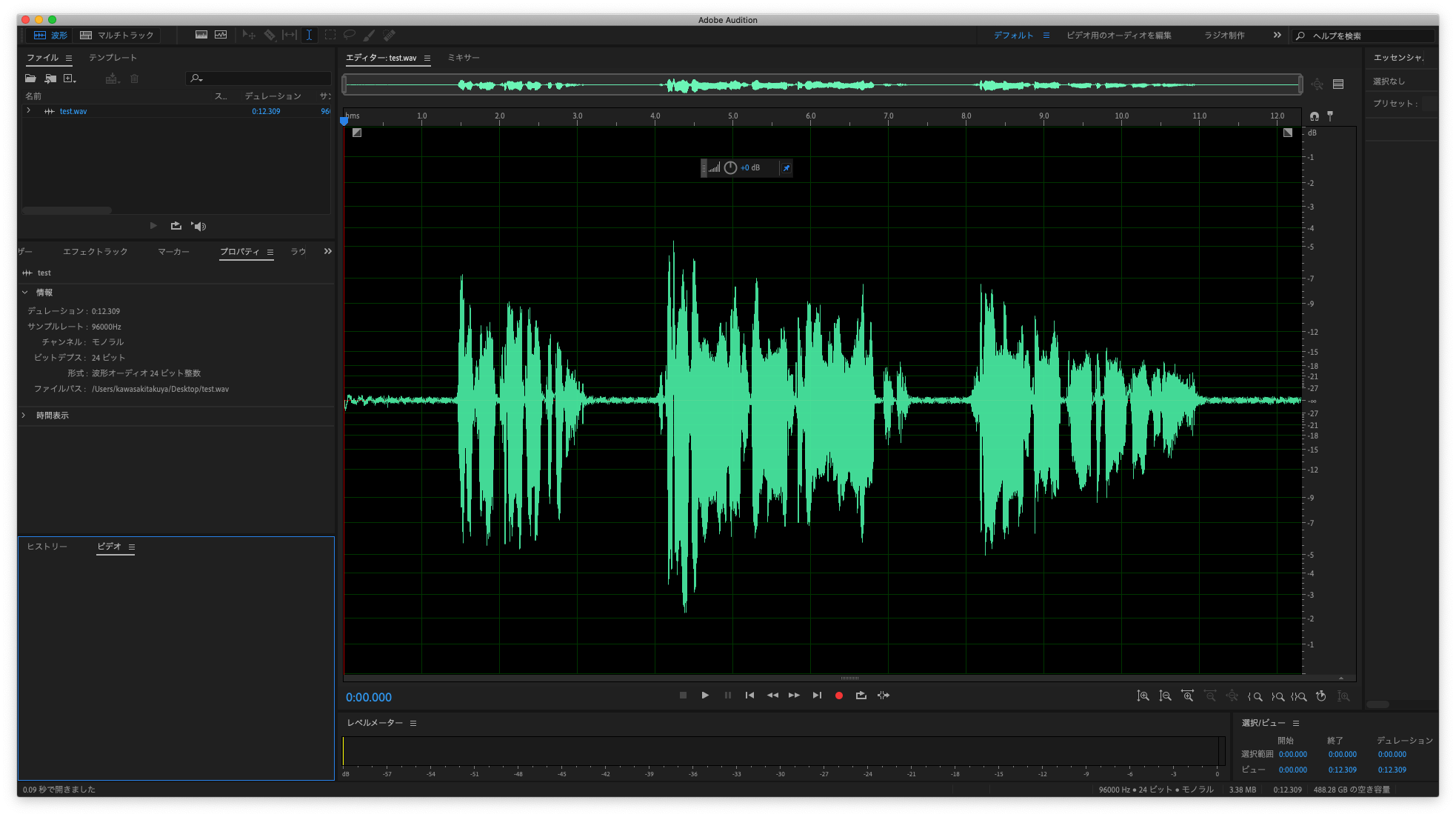This screenshot has width=1456, height=817.
Task: Show the spectral pitch display
Action: 221,35
